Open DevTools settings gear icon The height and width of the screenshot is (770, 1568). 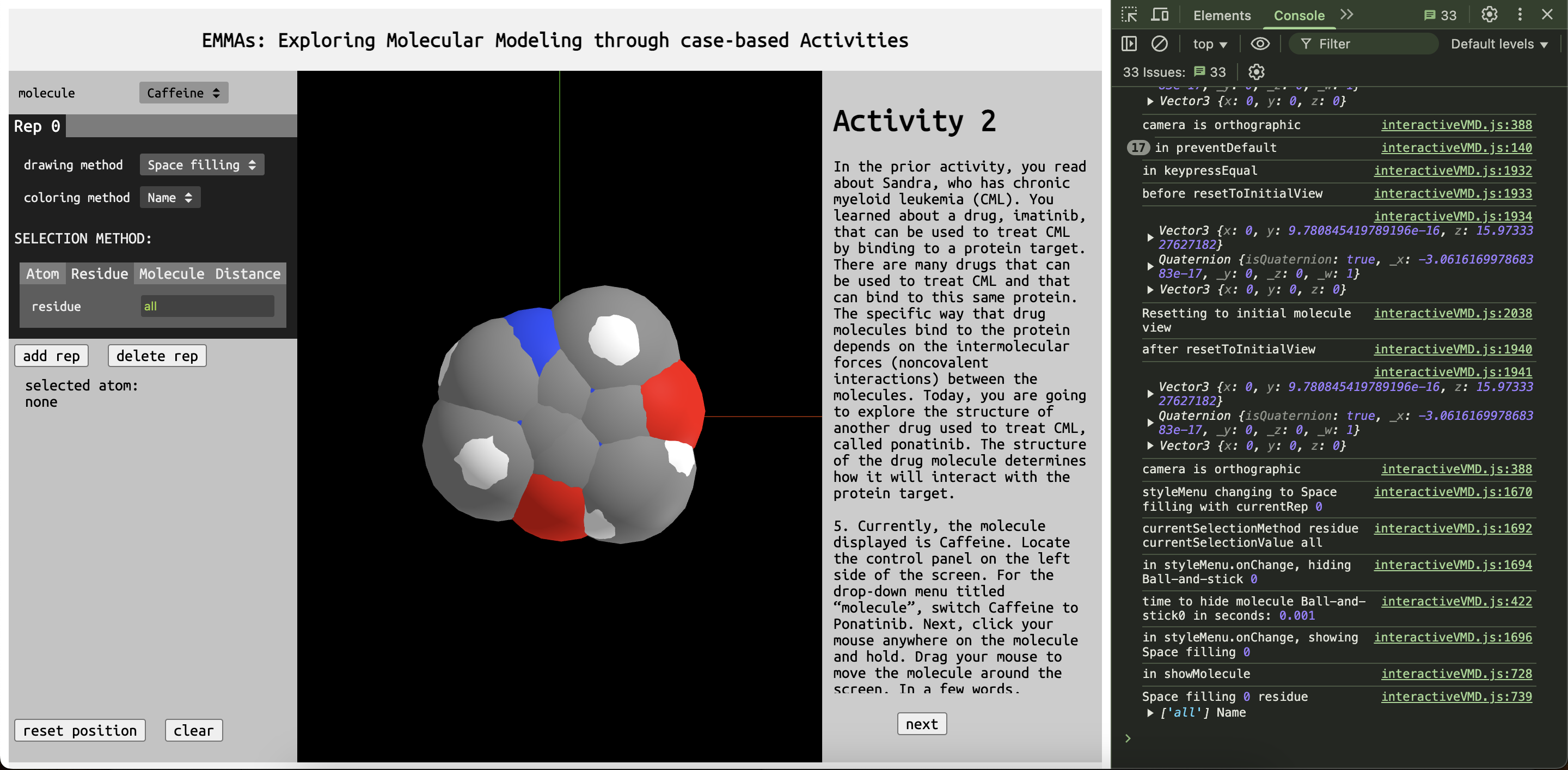click(x=1489, y=15)
